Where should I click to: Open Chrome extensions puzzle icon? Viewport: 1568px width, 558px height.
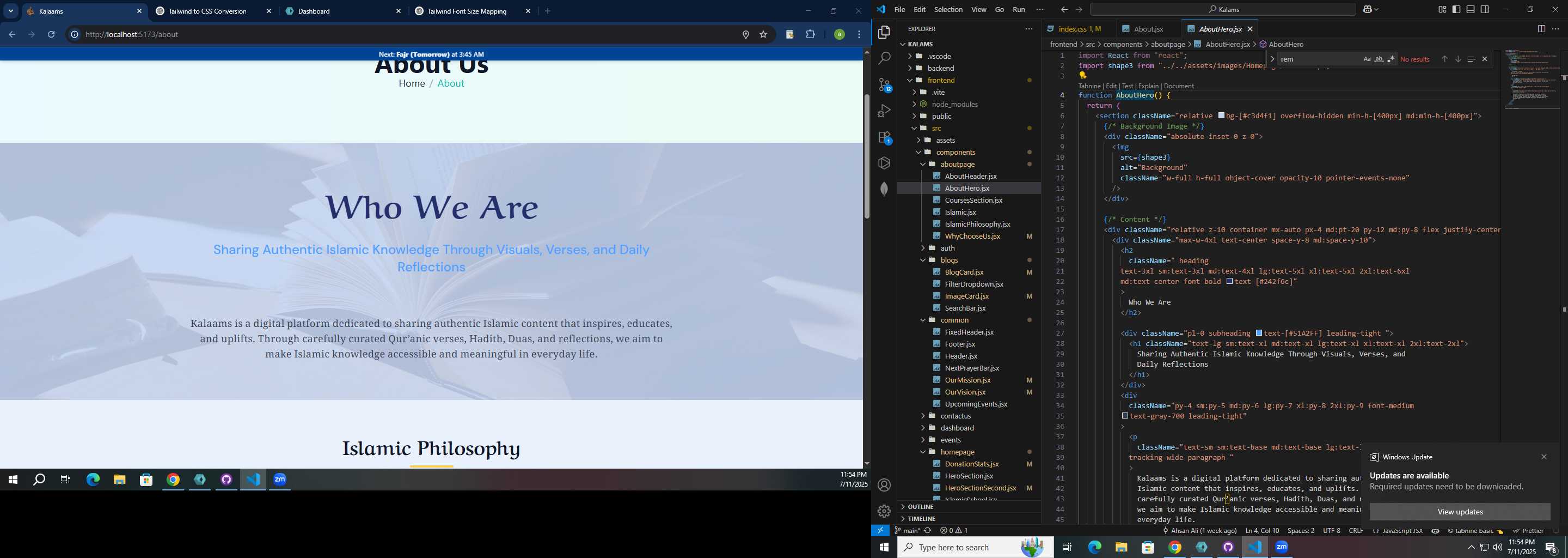click(810, 35)
